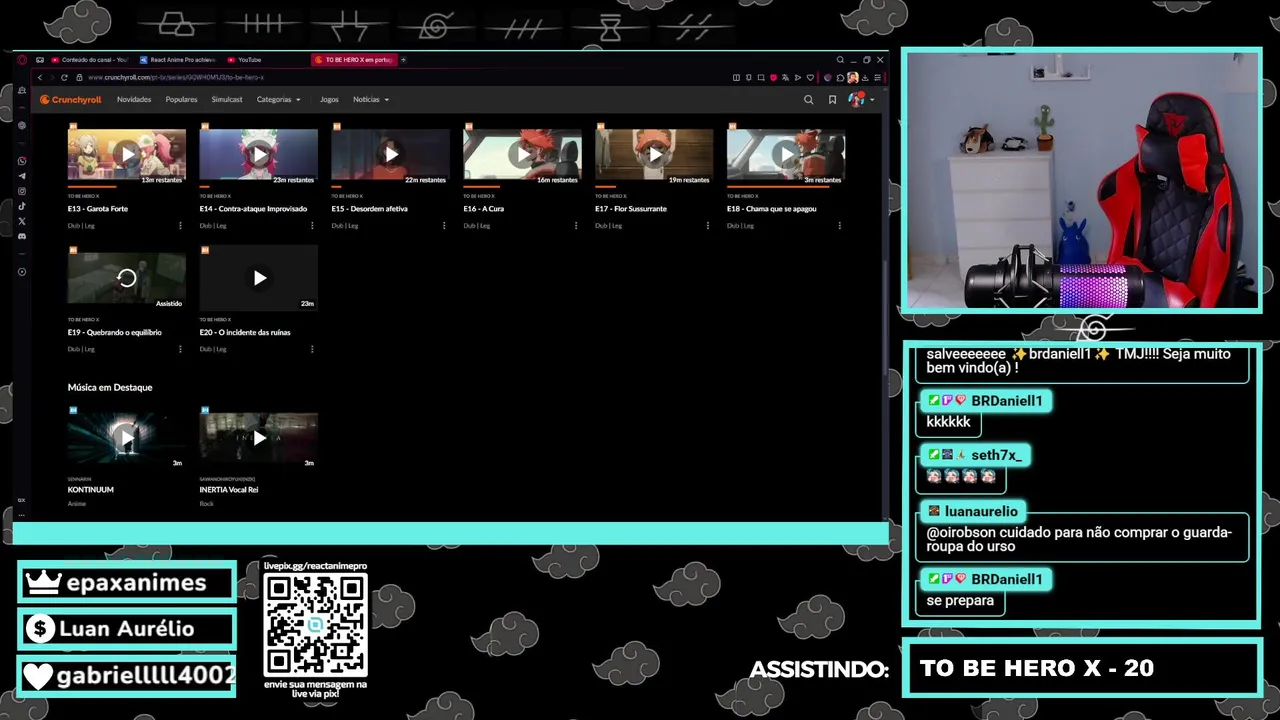Open the three-dot menu for E18

[840, 226]
